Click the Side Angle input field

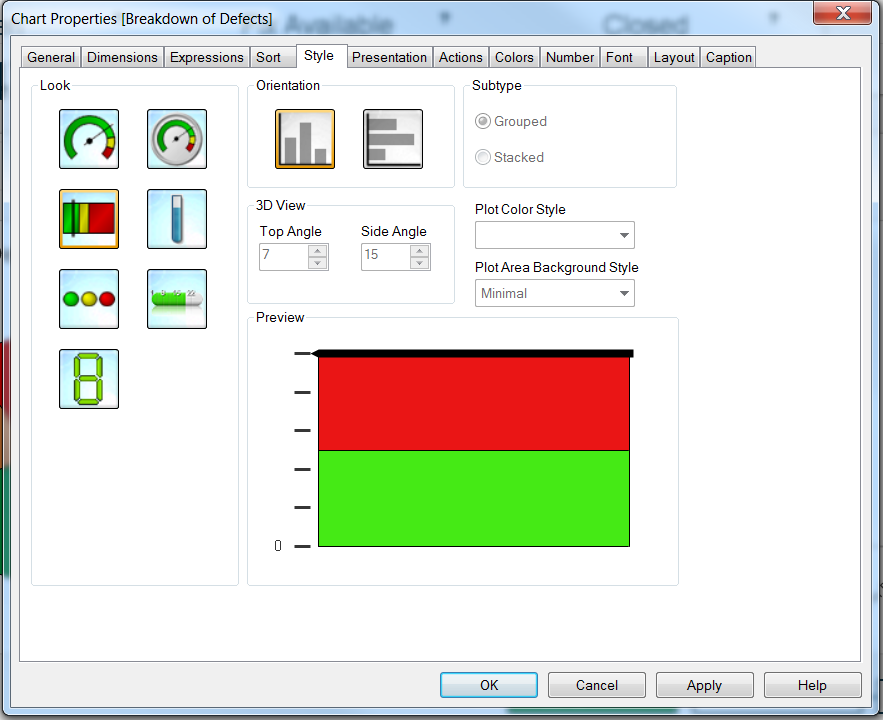386,257
